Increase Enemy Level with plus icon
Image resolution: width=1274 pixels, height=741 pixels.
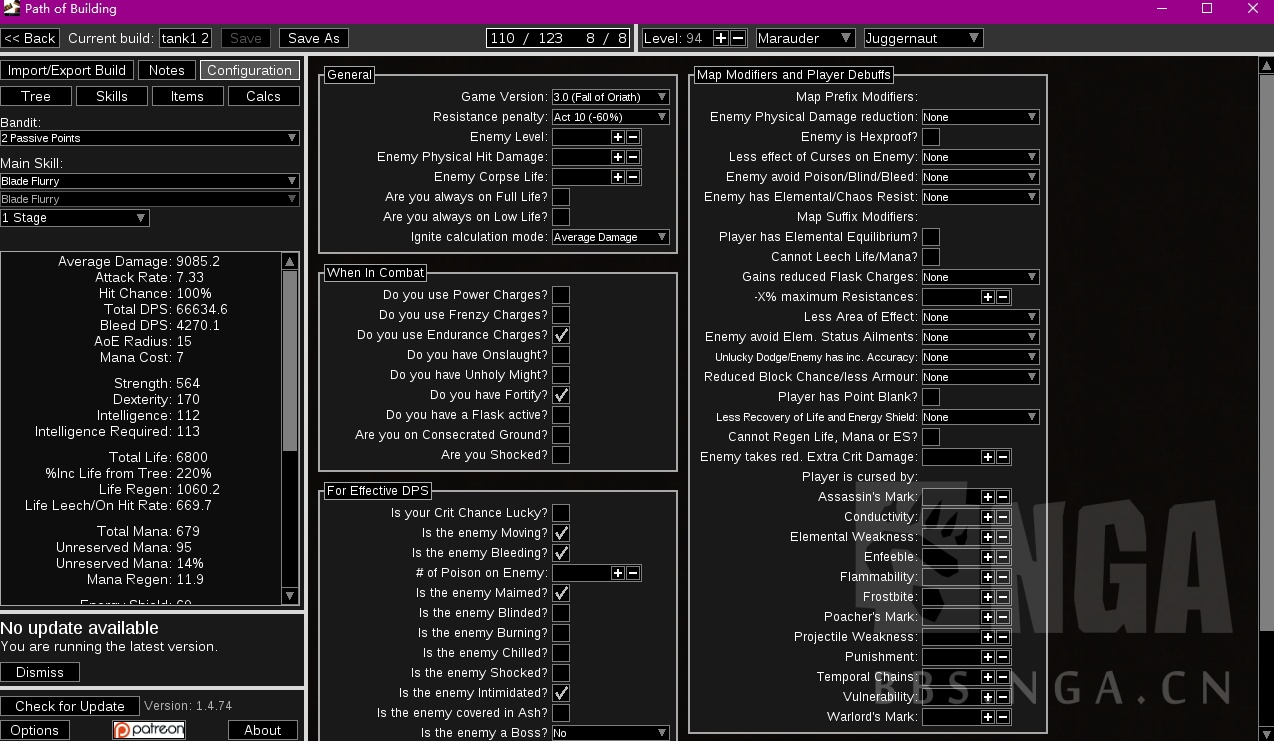[617, 137]
